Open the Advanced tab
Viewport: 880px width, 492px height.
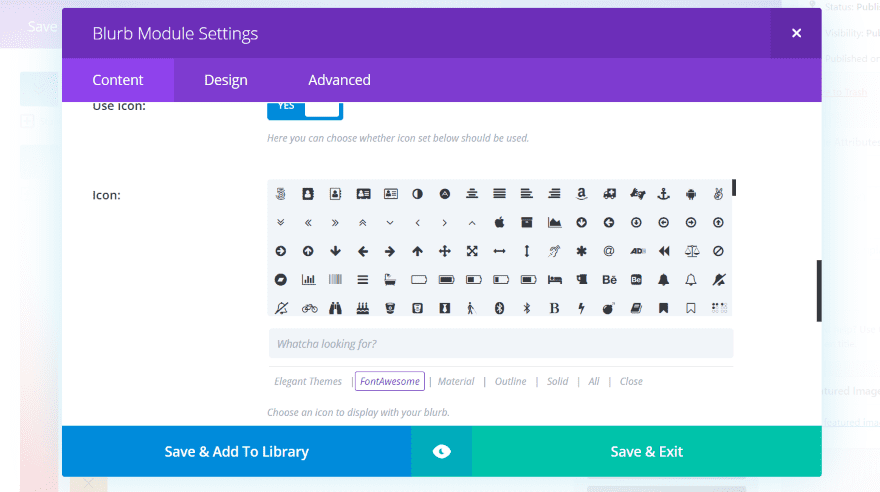click(339, 80)
